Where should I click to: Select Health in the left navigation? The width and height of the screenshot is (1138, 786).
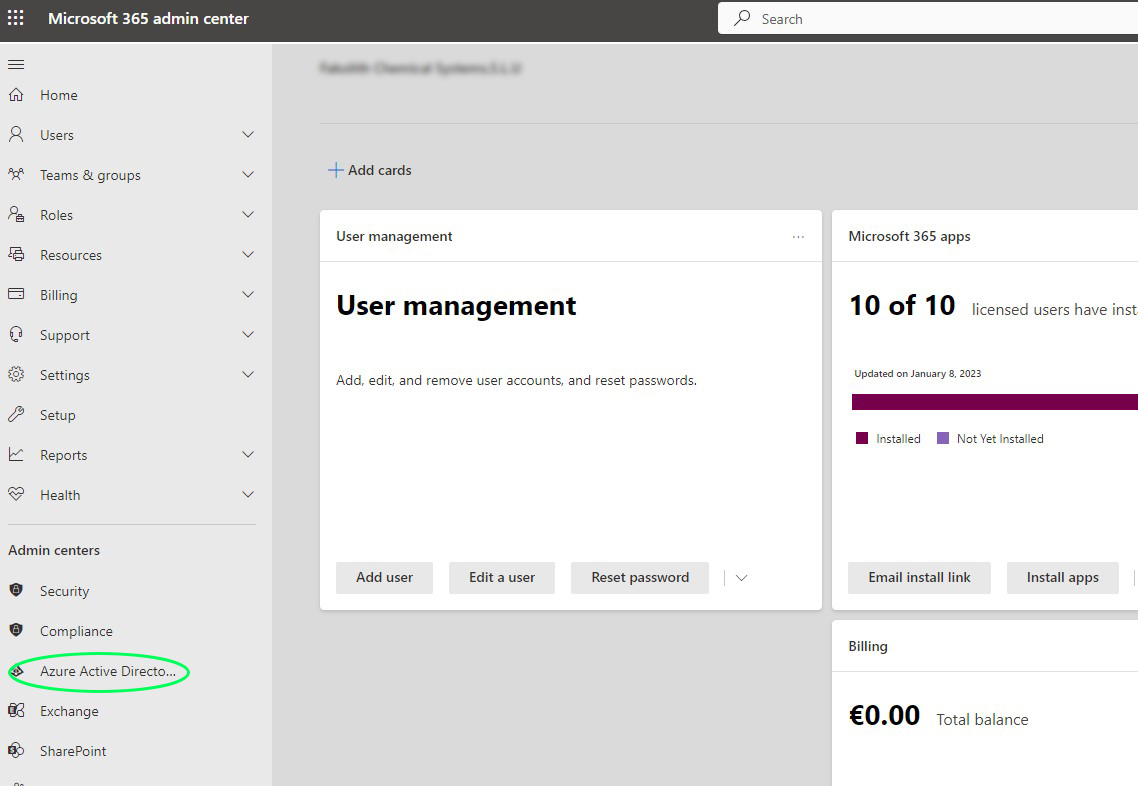click(x=60, y=495)
